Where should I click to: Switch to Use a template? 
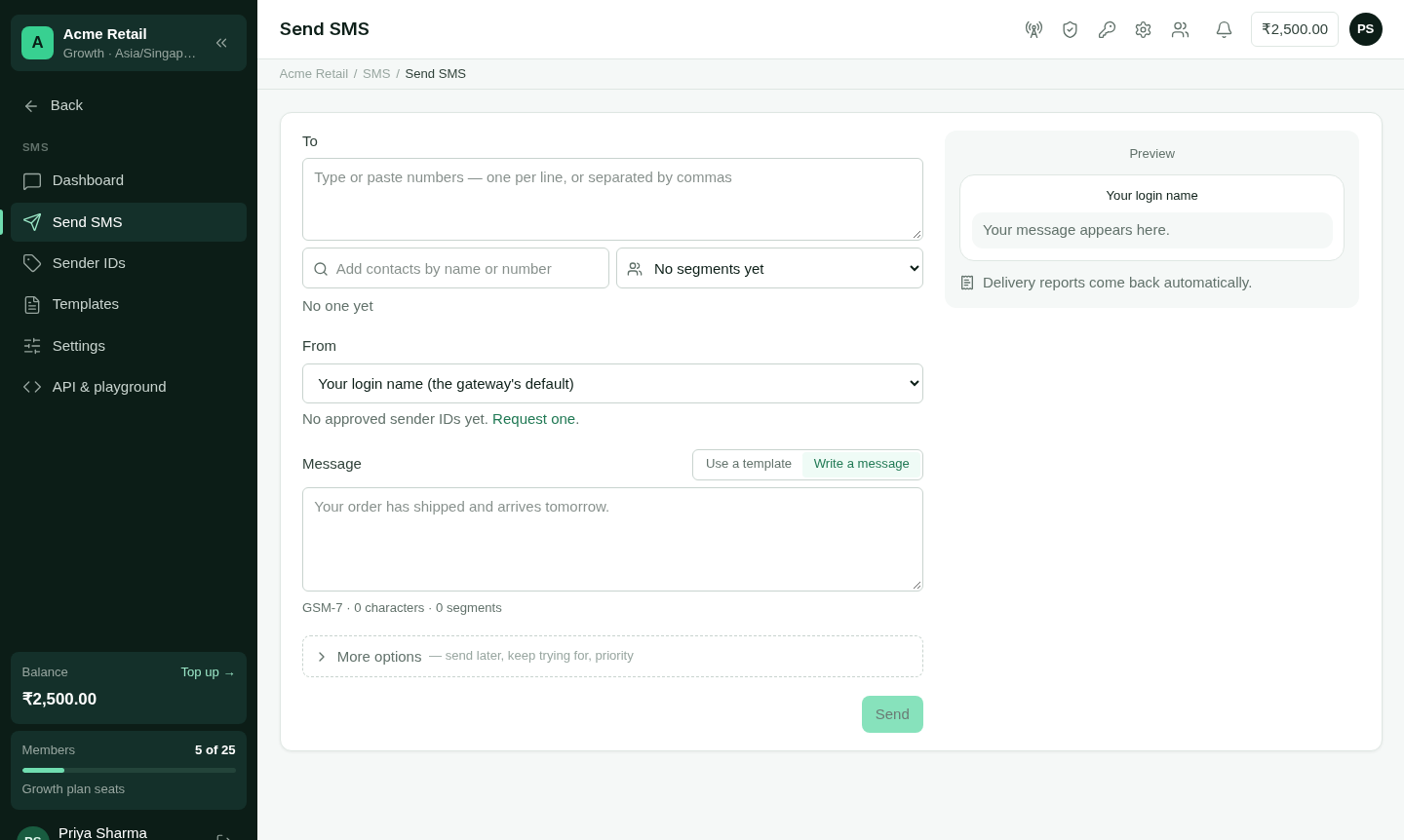click(x=749, y=464)
